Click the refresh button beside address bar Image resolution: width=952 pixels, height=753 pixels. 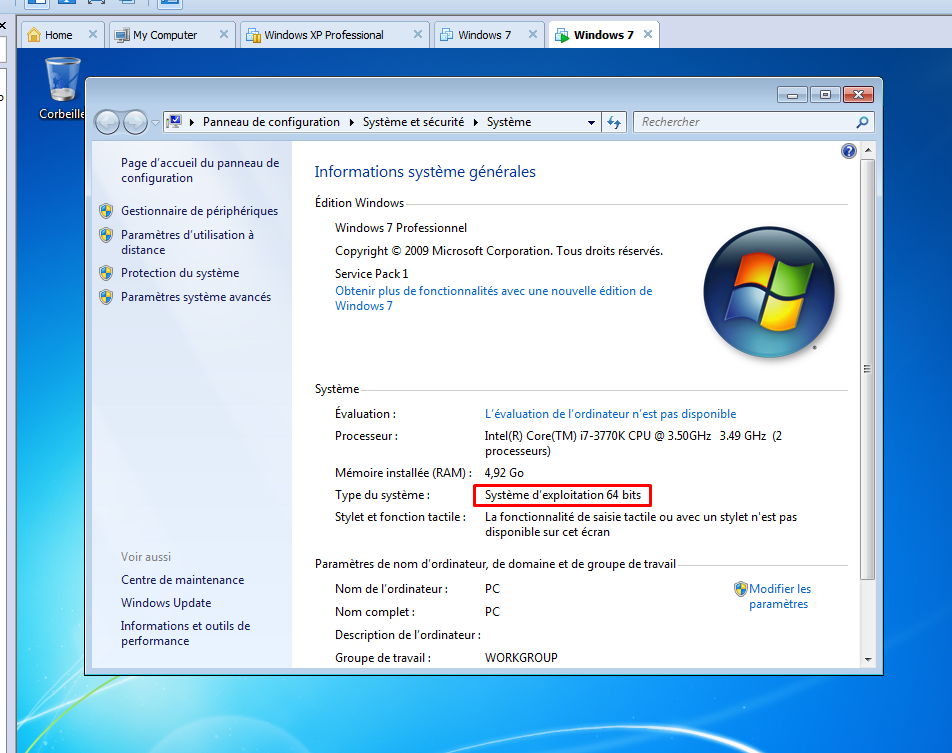(x=614, y=122)
